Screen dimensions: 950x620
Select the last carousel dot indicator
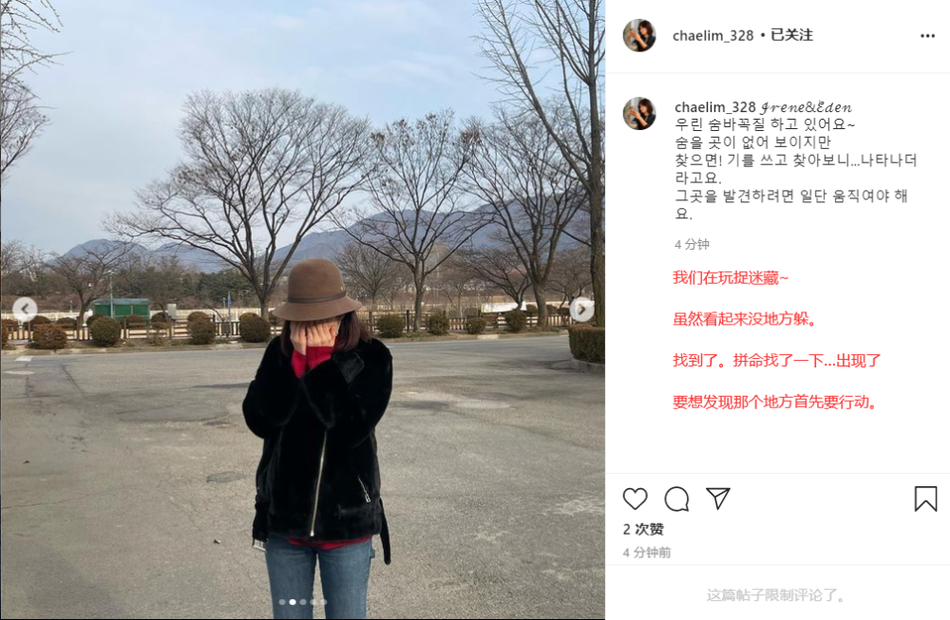coord(324,602)
